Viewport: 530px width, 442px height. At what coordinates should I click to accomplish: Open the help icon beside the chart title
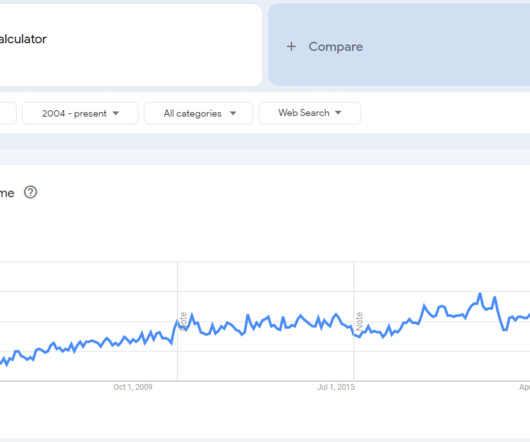pyautogui.click(x=30, y=193)
